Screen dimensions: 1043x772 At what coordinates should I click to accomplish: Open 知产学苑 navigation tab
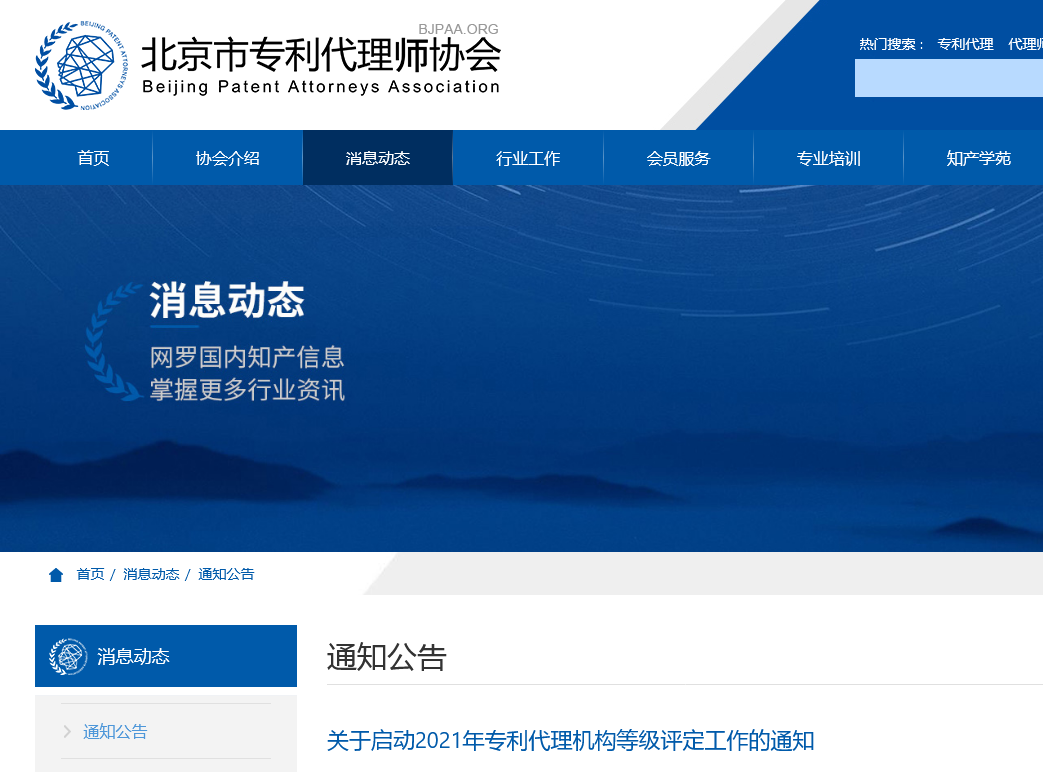point(978,158)
